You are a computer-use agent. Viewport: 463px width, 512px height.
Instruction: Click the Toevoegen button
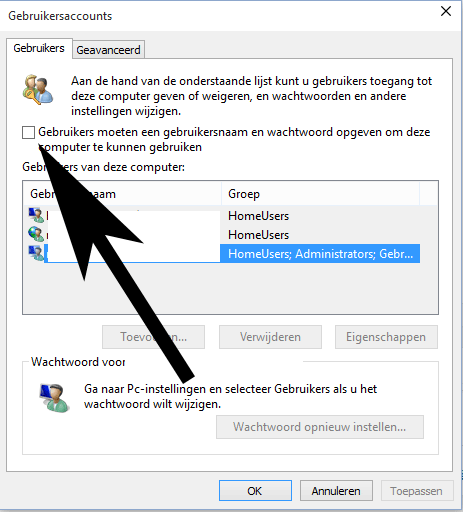[153, 337]
